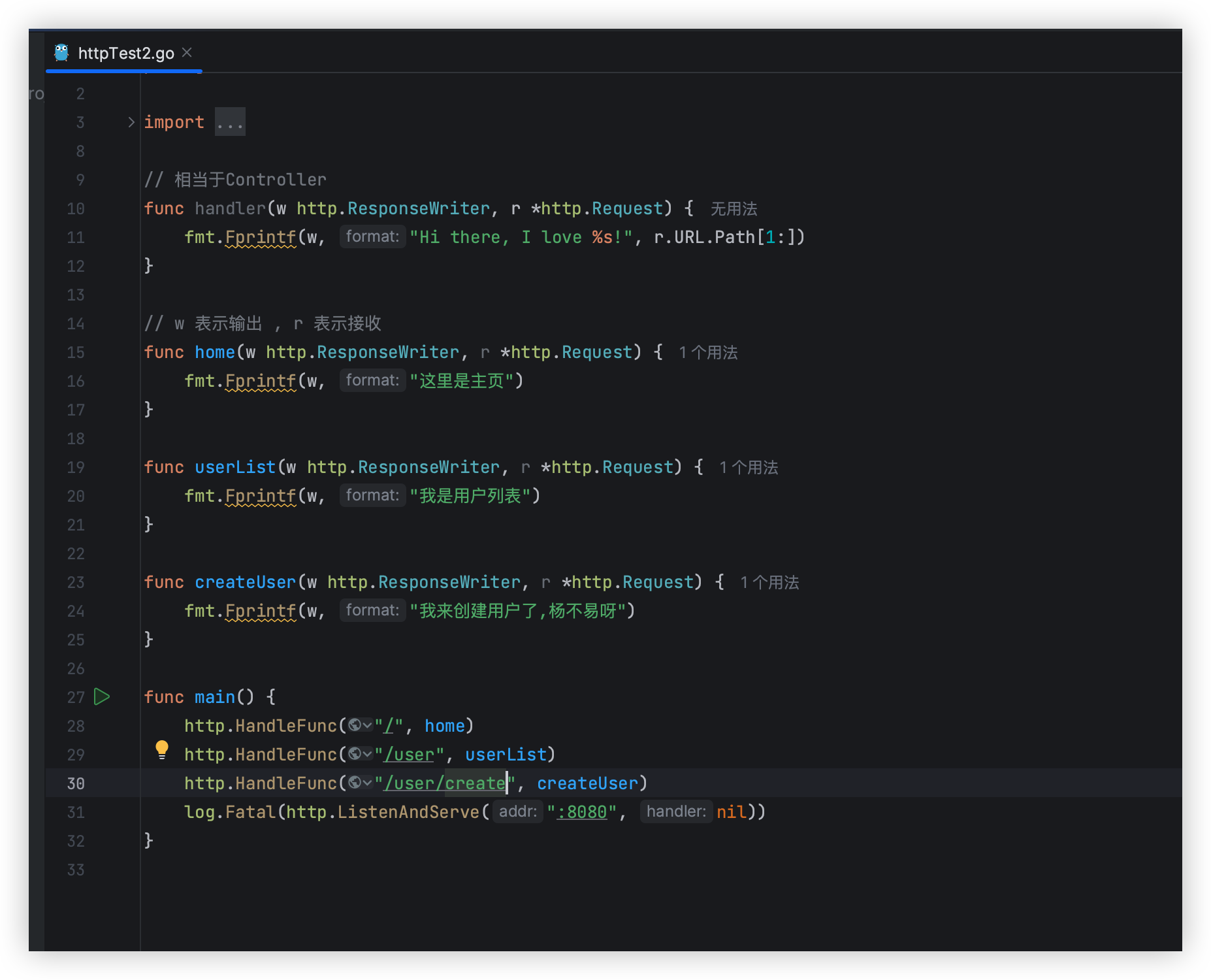Click the "1 个用法" hint beside createUser
This screenshot has width=1211, height=980.
point(769,583)
